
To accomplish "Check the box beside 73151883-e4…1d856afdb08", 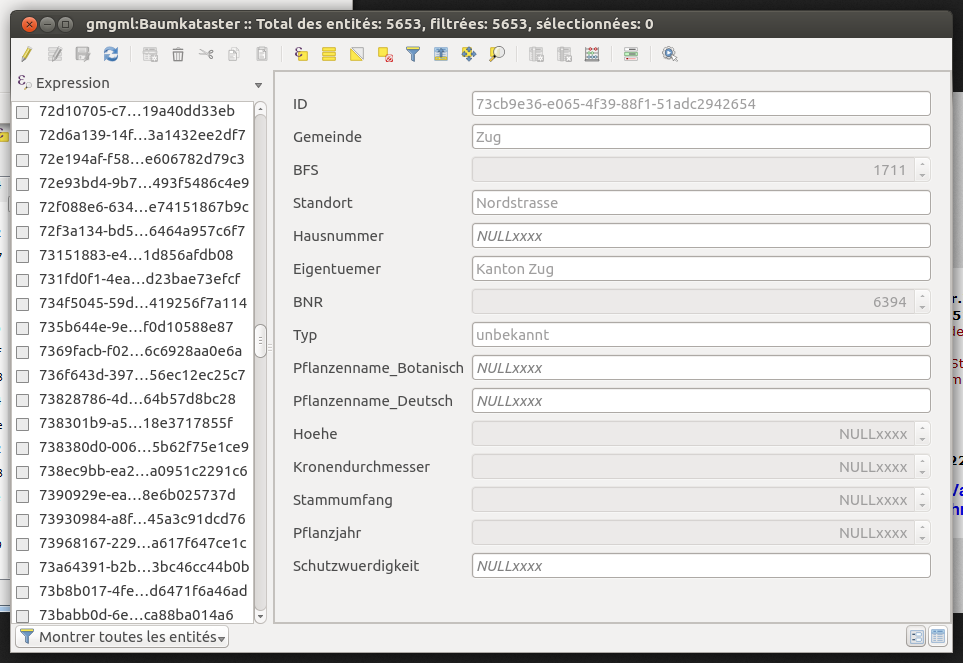I will tap(23, 255).
